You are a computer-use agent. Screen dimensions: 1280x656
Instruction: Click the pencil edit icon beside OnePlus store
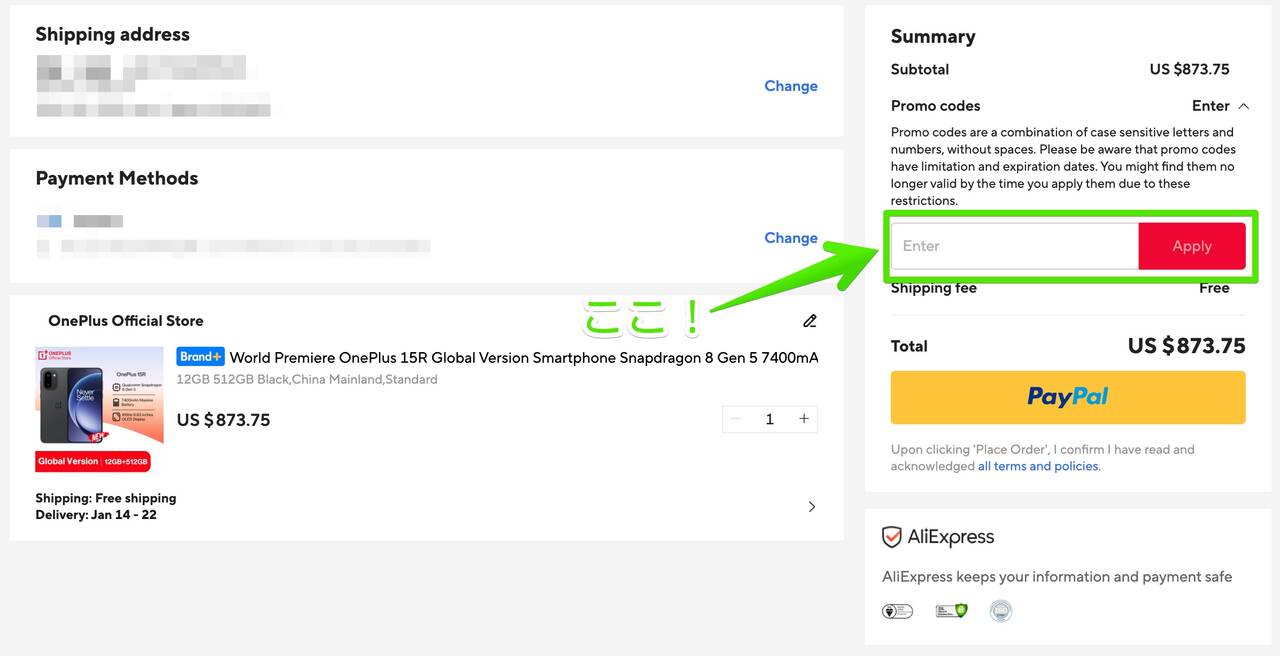click(810, 321)
